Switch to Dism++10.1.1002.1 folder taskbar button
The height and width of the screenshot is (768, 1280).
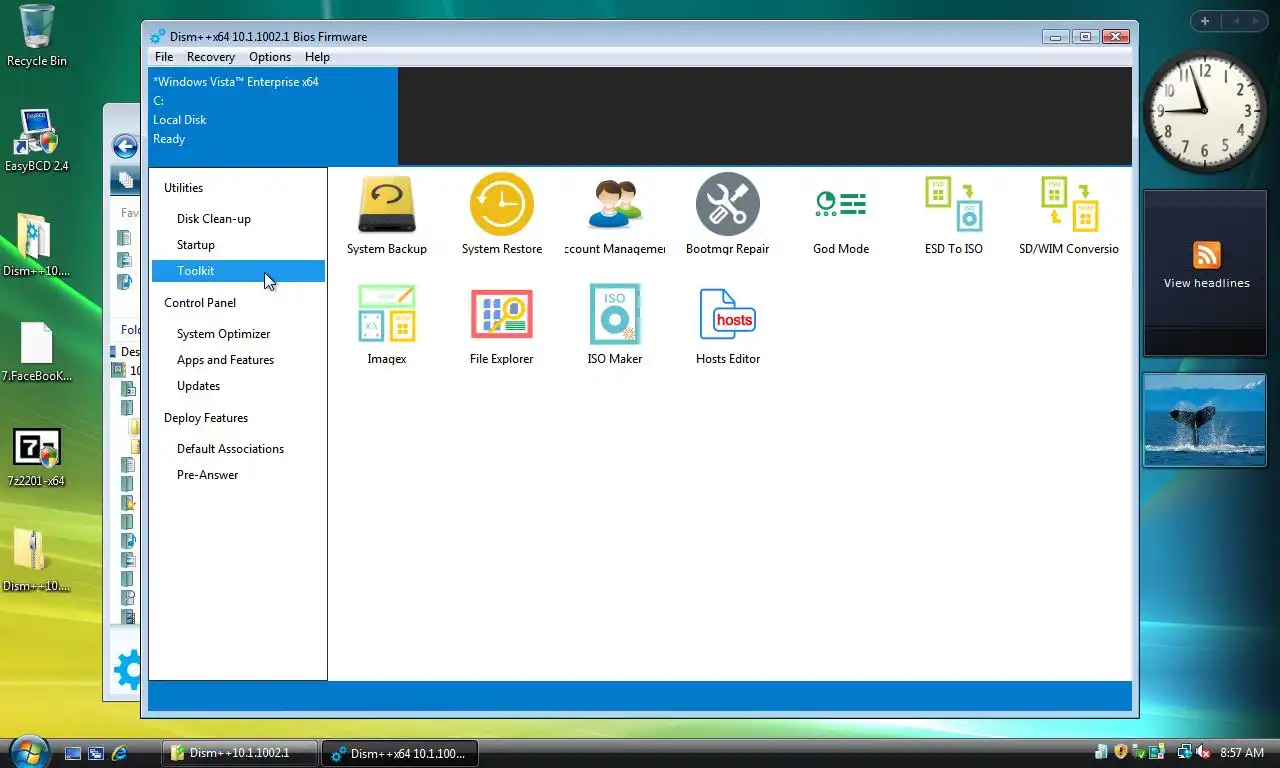240,753
